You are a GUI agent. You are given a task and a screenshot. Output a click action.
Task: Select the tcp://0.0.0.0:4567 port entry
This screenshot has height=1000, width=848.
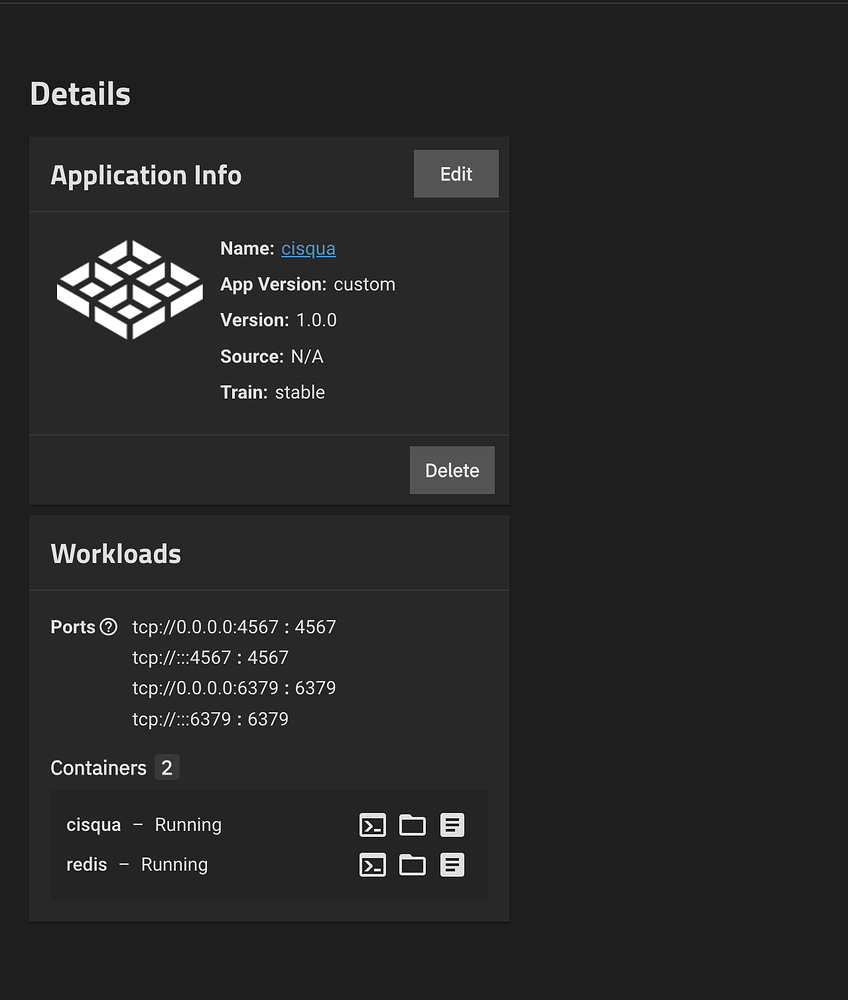[234, 627]
